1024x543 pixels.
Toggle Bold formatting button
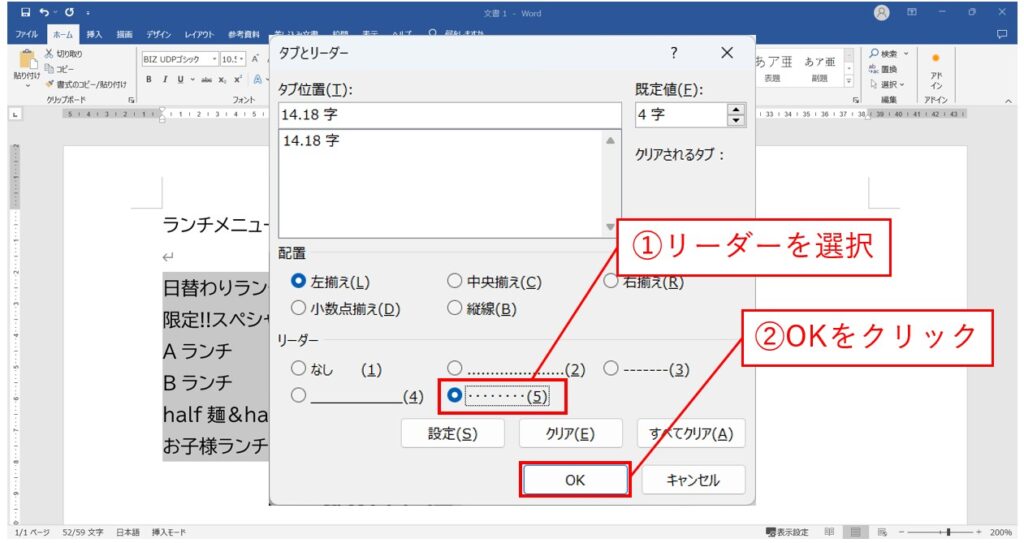pos(149,80)
